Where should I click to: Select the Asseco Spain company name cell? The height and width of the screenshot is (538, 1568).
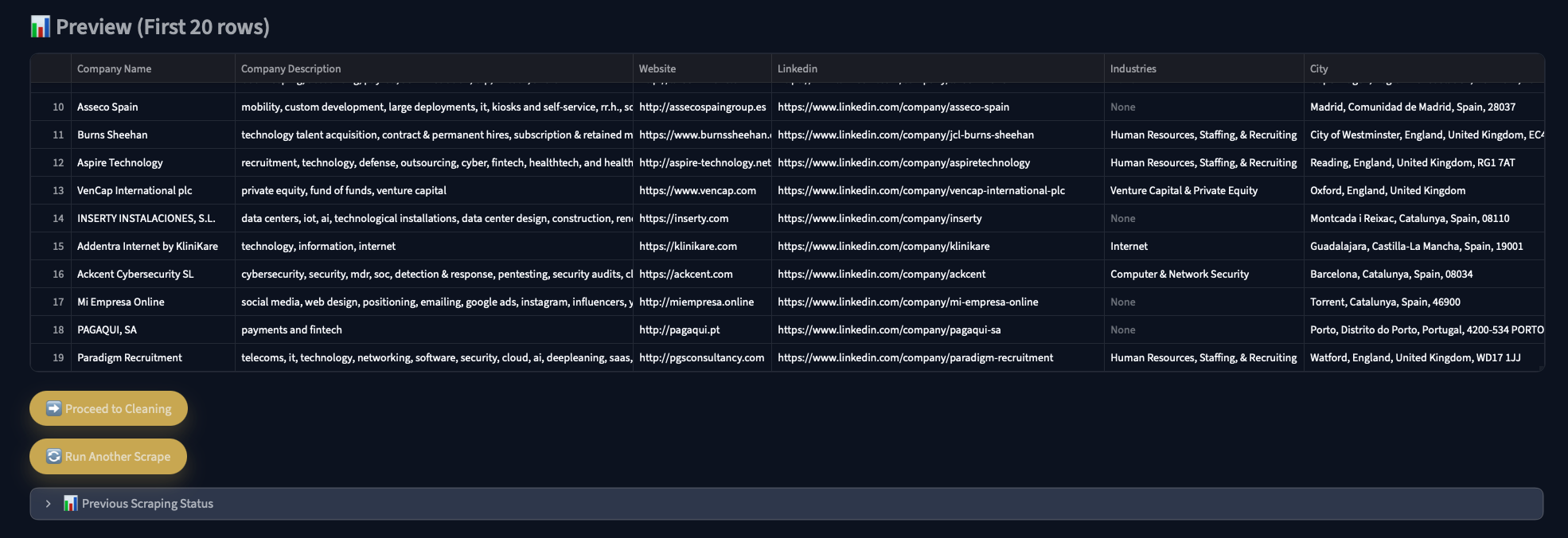pyautogui.click(x=153, y=107)
